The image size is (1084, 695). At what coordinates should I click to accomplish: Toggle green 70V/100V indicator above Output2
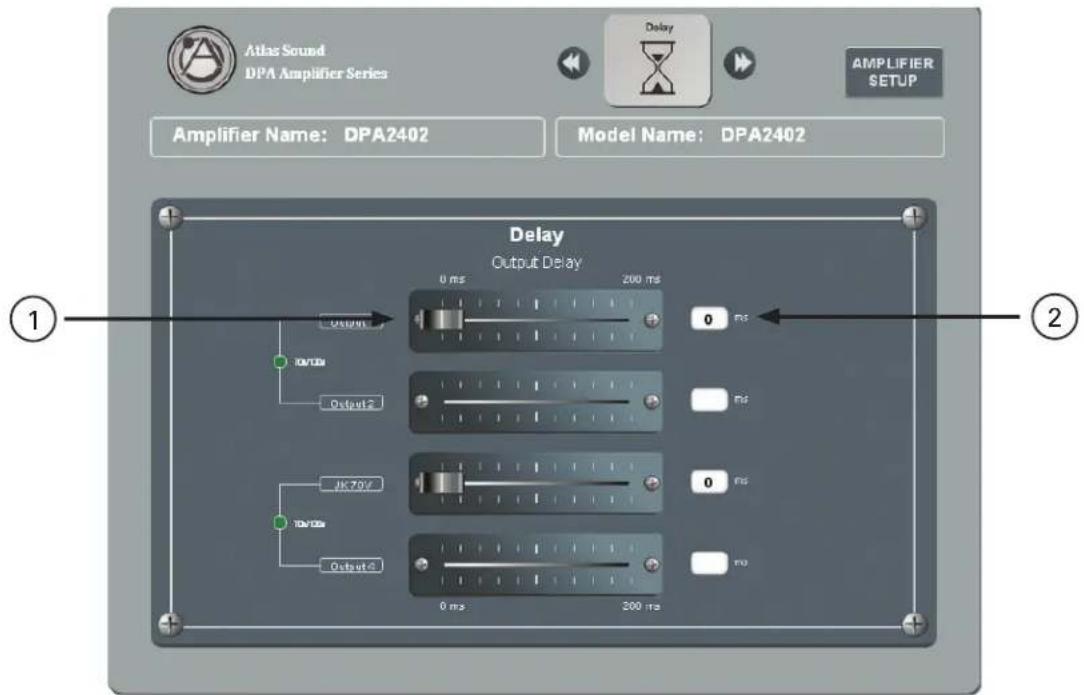[280, 362]
